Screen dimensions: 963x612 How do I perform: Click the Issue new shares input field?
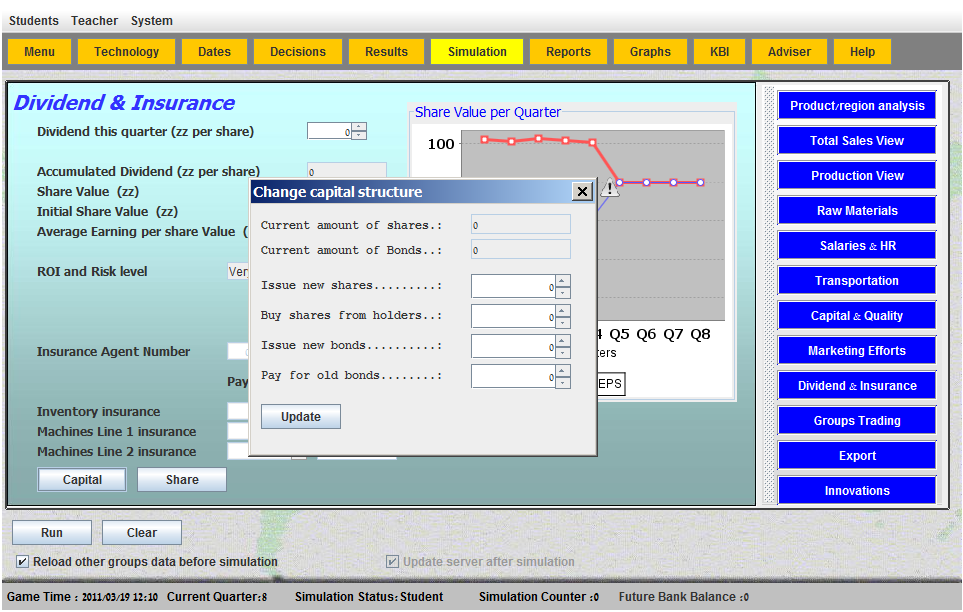click(x=512, y=287)
